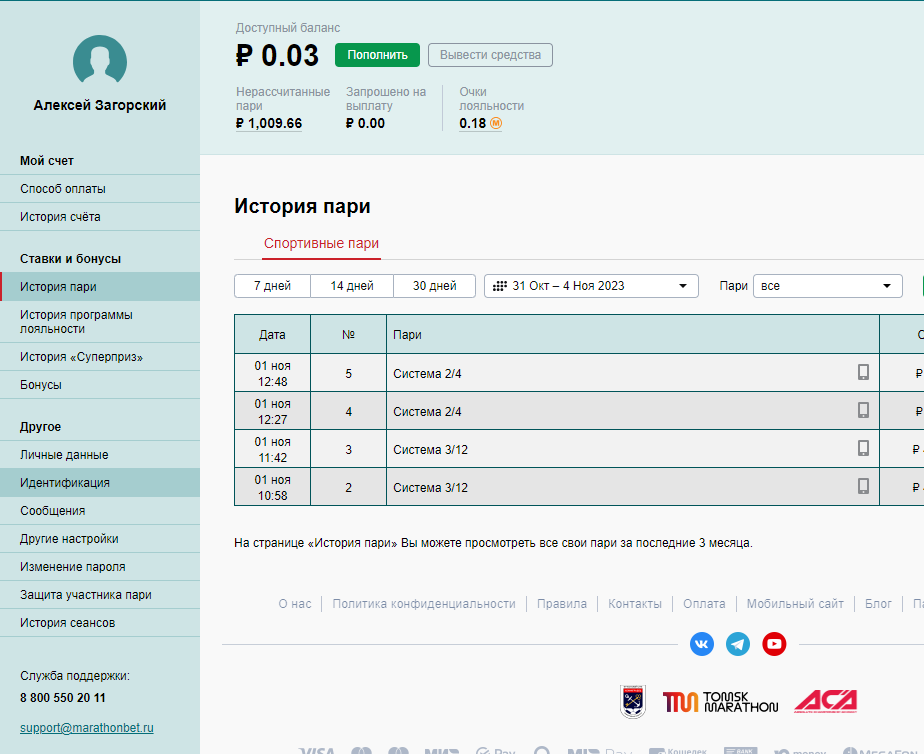The image size is (924, 754).
Task: Open Изменение пароля sidebar item
Action: pos(100,567)
